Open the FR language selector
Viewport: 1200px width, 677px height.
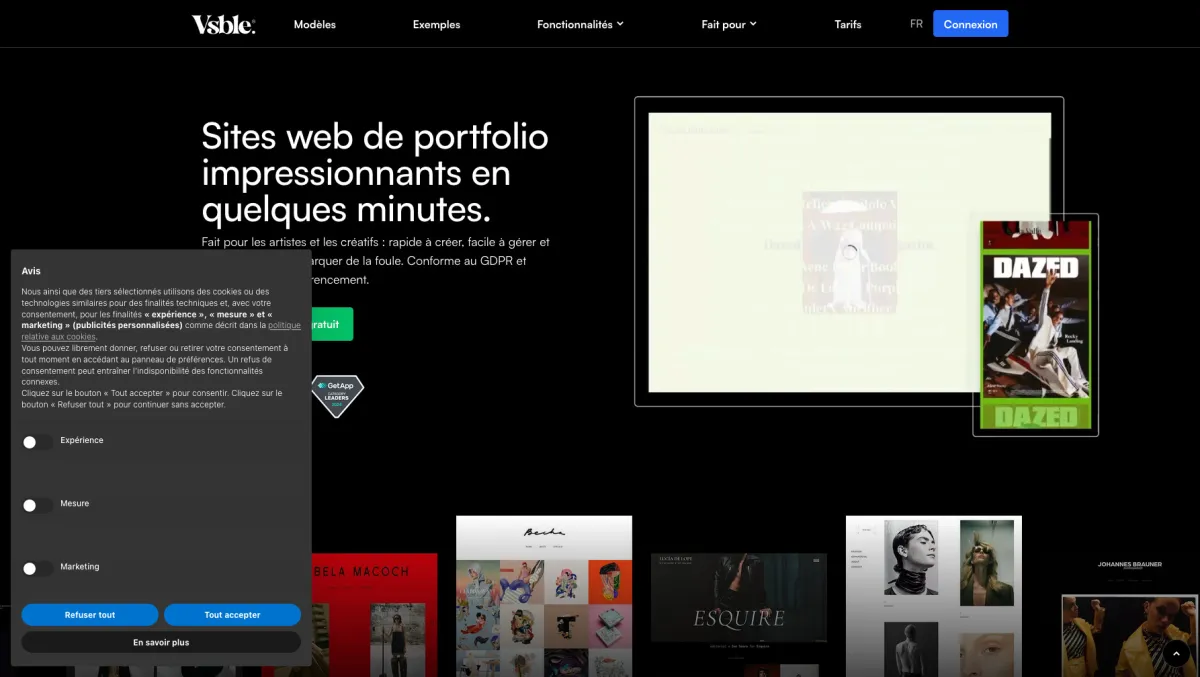coord(916,24)
